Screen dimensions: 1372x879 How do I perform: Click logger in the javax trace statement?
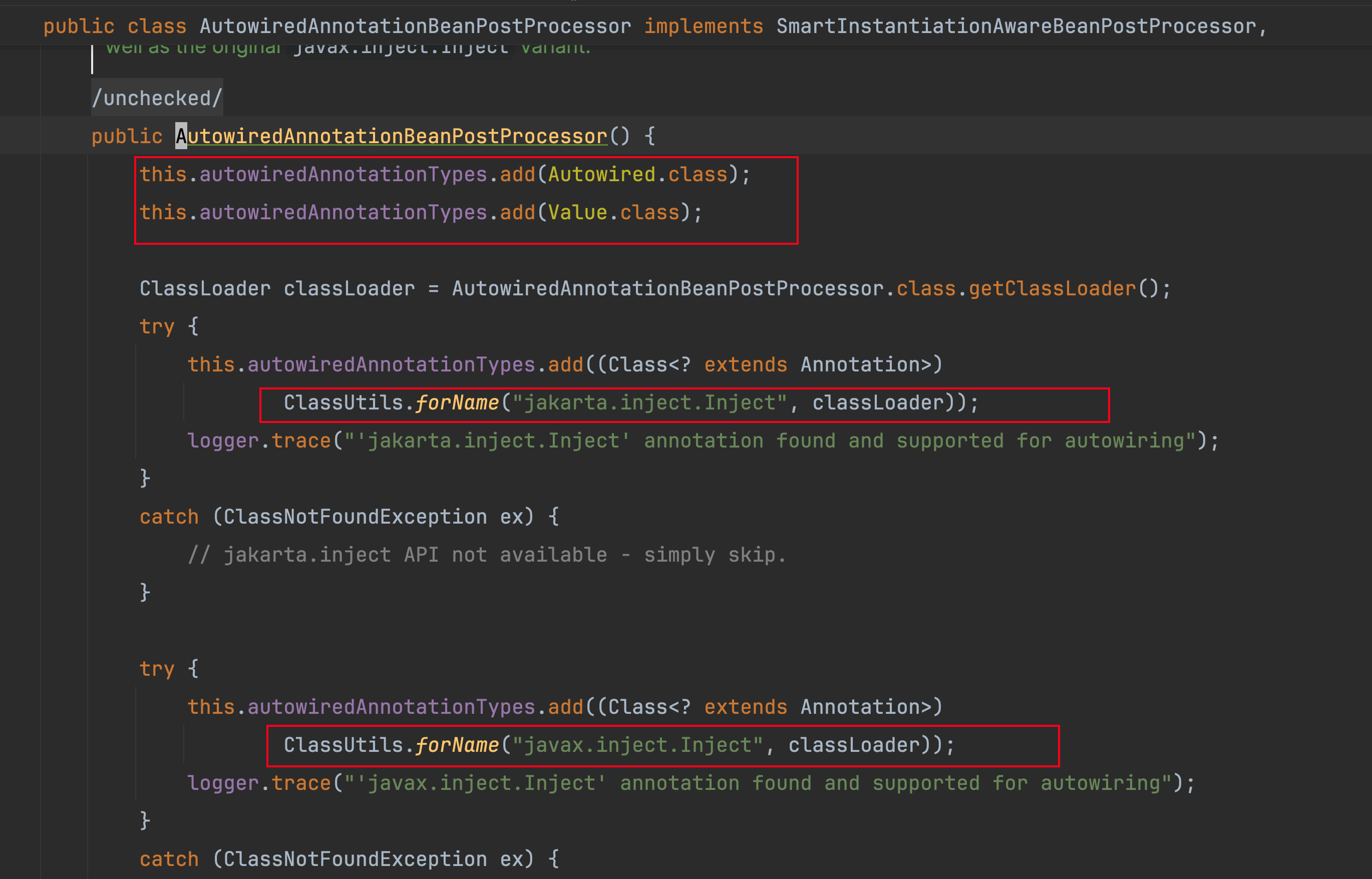coord(223,783)
